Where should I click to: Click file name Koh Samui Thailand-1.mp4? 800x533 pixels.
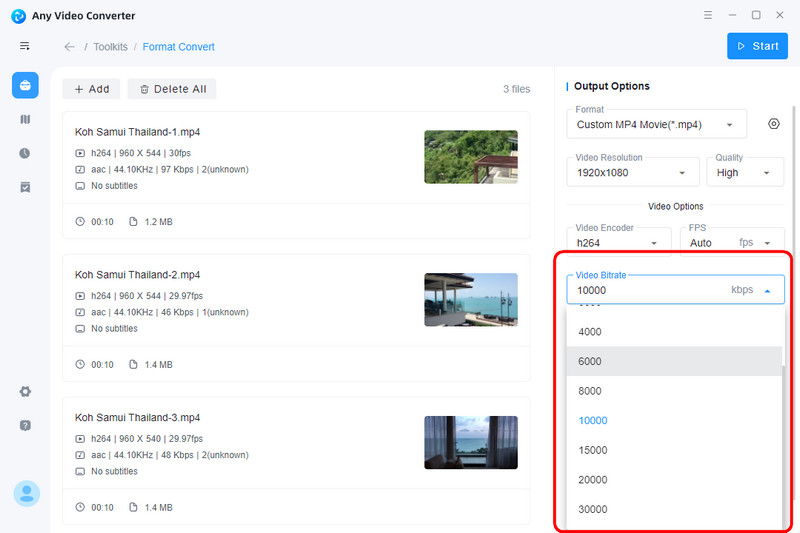[x=137, y=132]
